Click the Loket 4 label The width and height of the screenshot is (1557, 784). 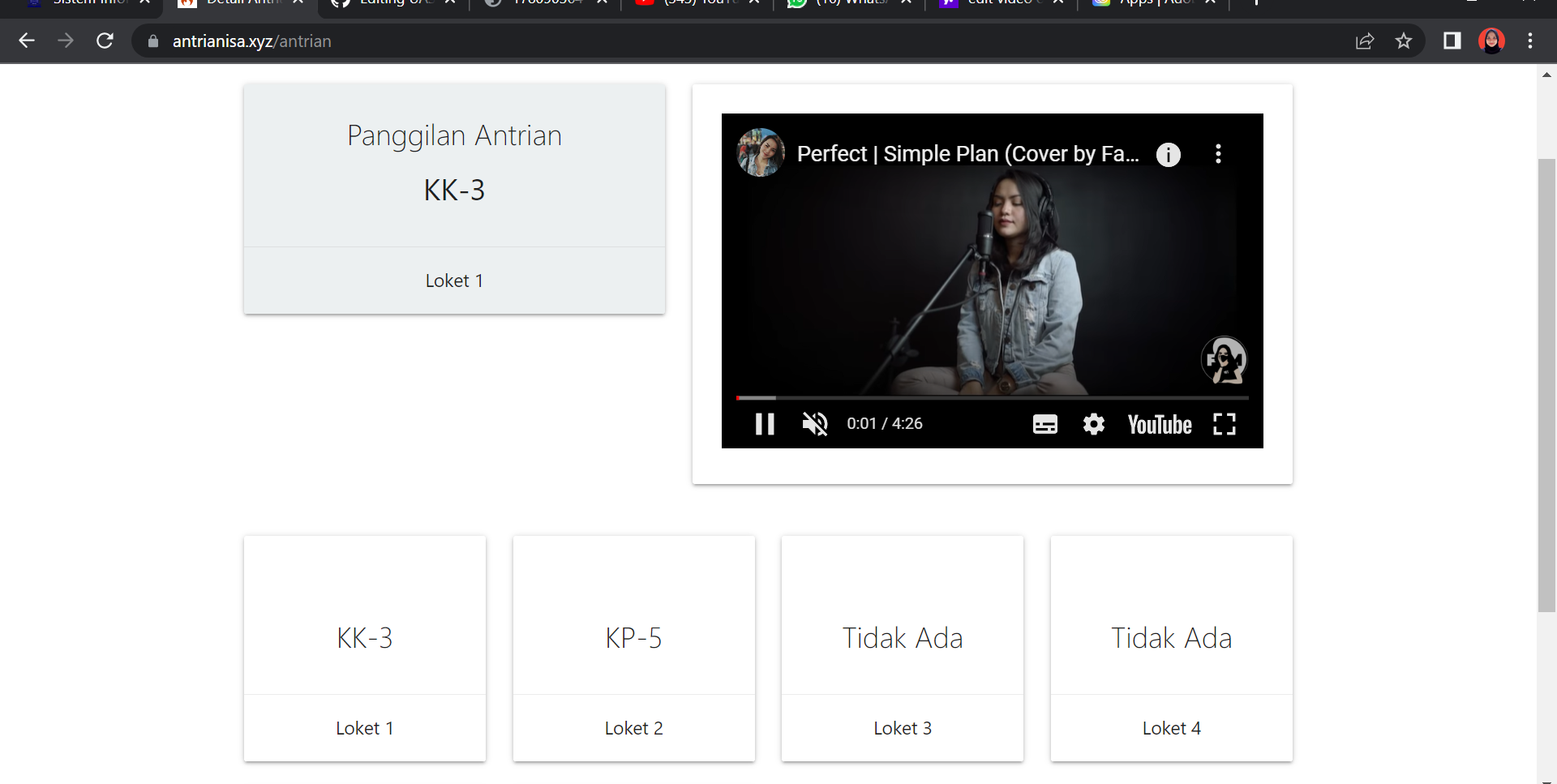point(1172,728)
